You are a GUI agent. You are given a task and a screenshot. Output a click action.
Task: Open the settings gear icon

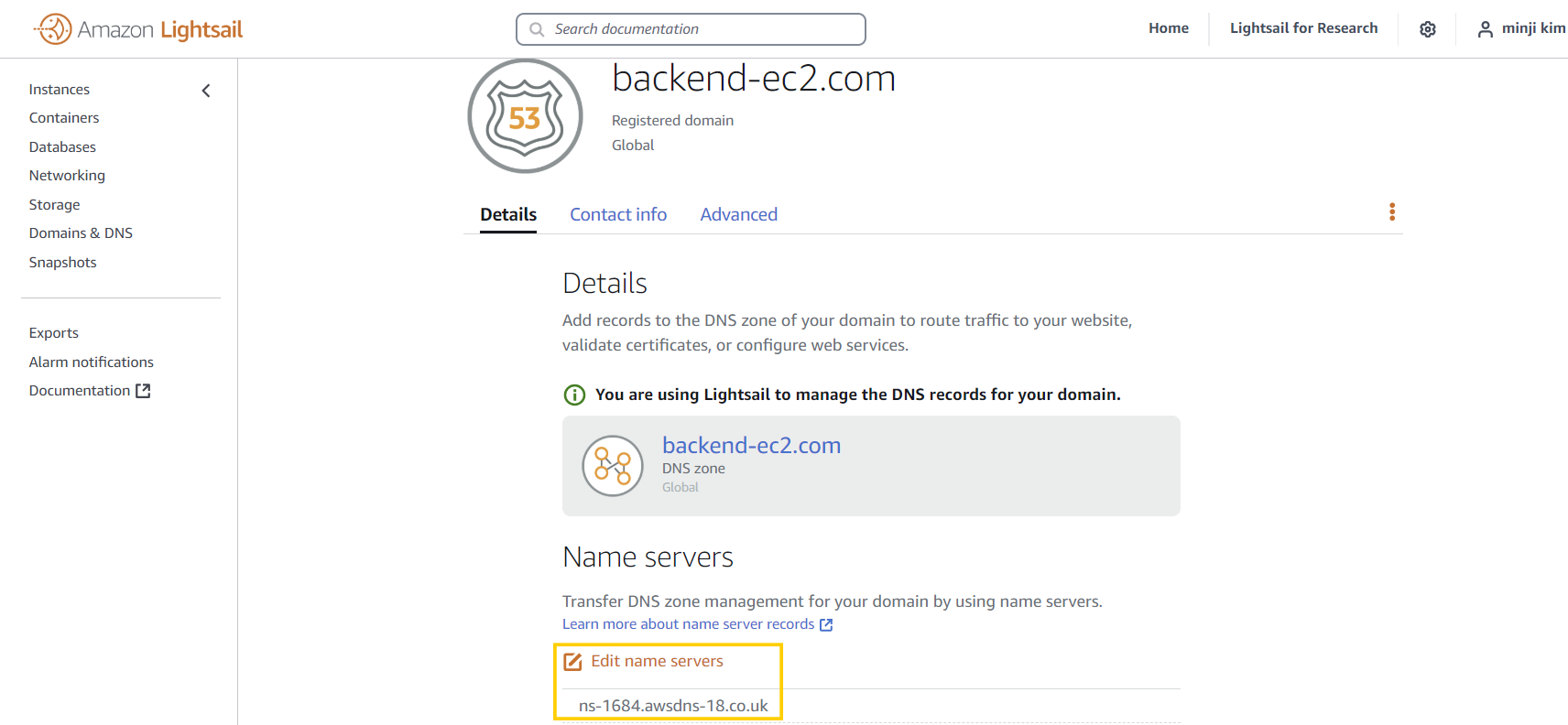(x=1427, y=29)
